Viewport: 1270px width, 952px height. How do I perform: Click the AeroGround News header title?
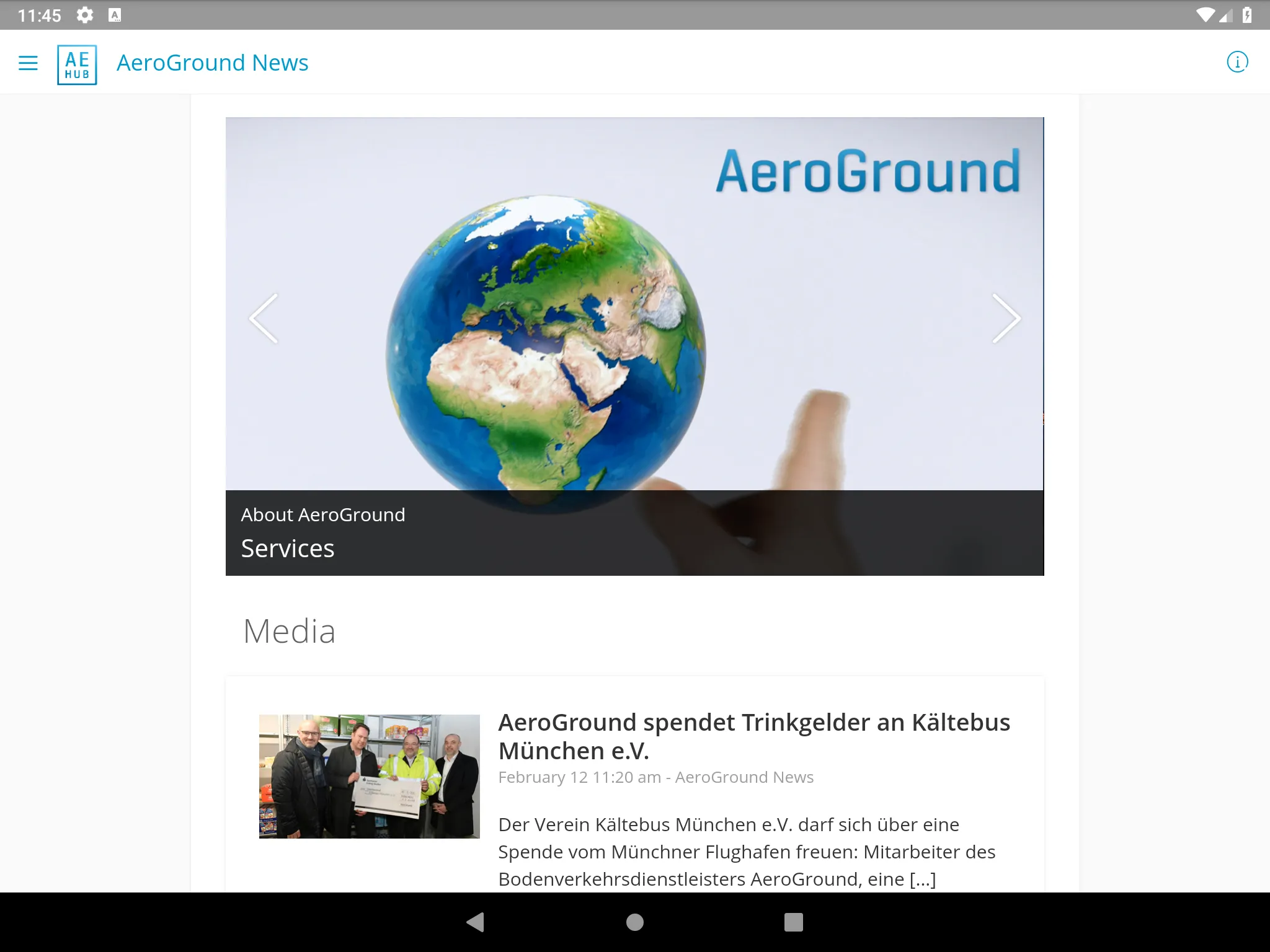[213, 63]
